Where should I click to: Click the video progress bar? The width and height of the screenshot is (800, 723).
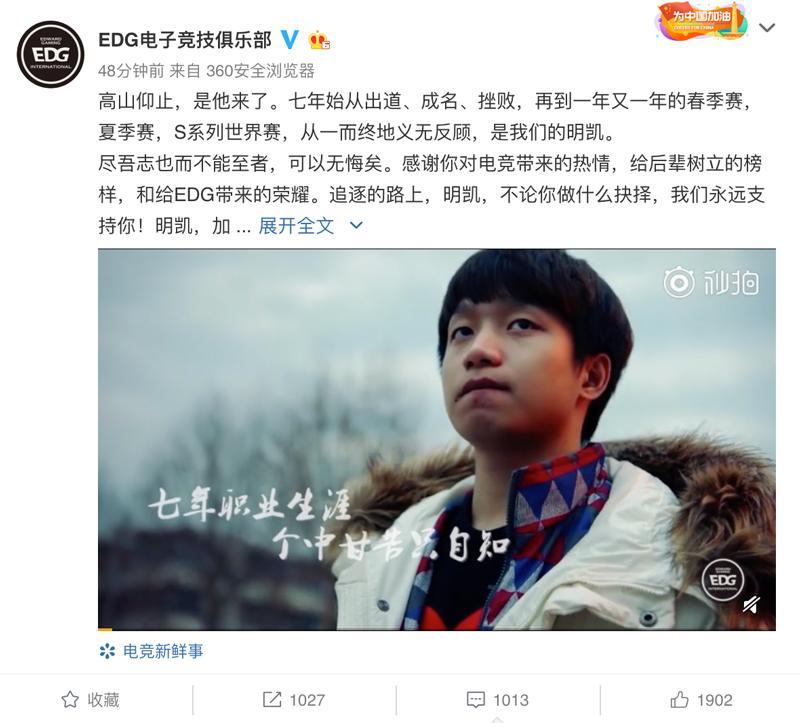pos(437,629)
